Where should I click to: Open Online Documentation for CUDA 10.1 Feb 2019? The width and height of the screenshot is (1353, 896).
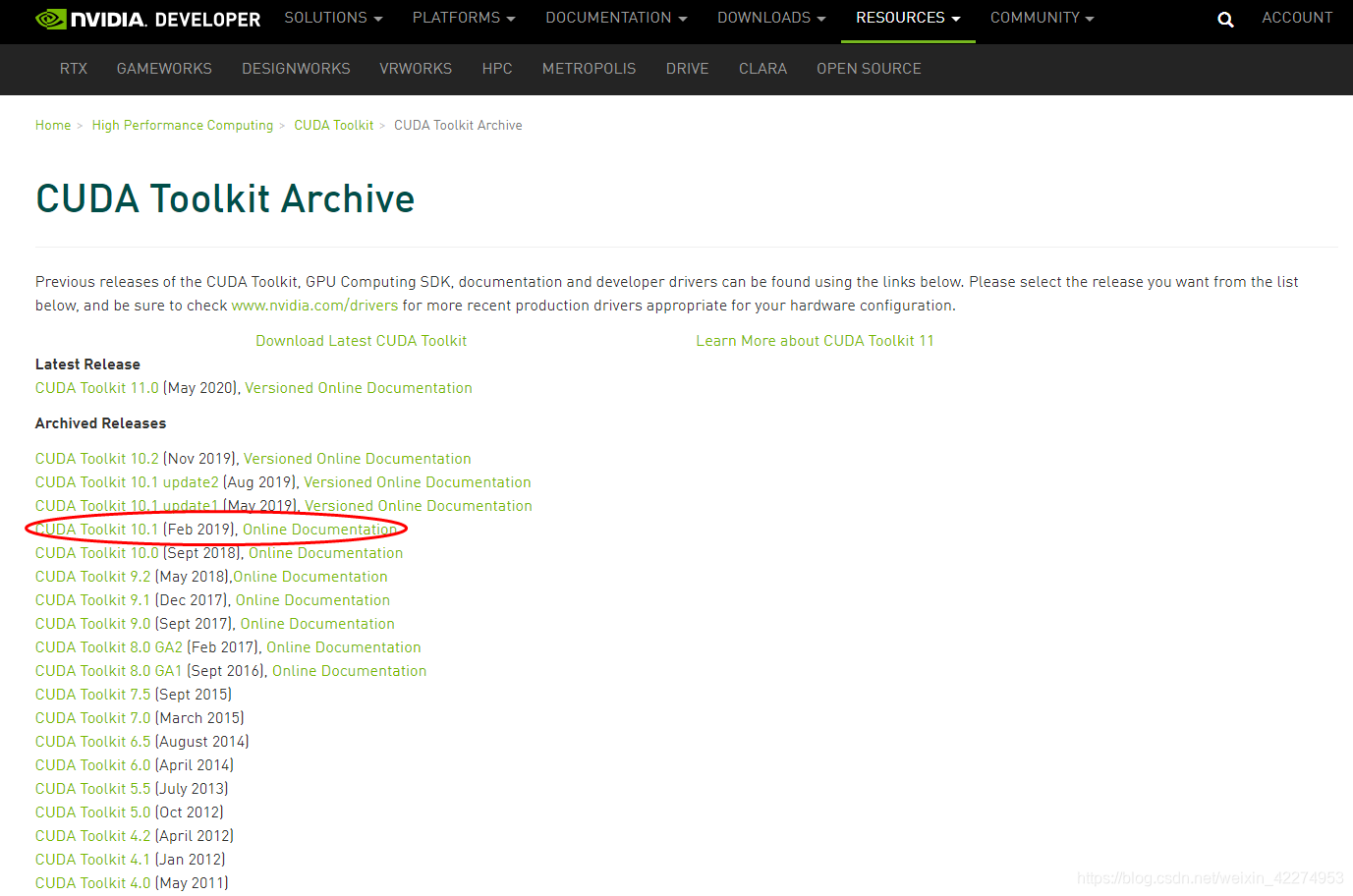(320, 530)
